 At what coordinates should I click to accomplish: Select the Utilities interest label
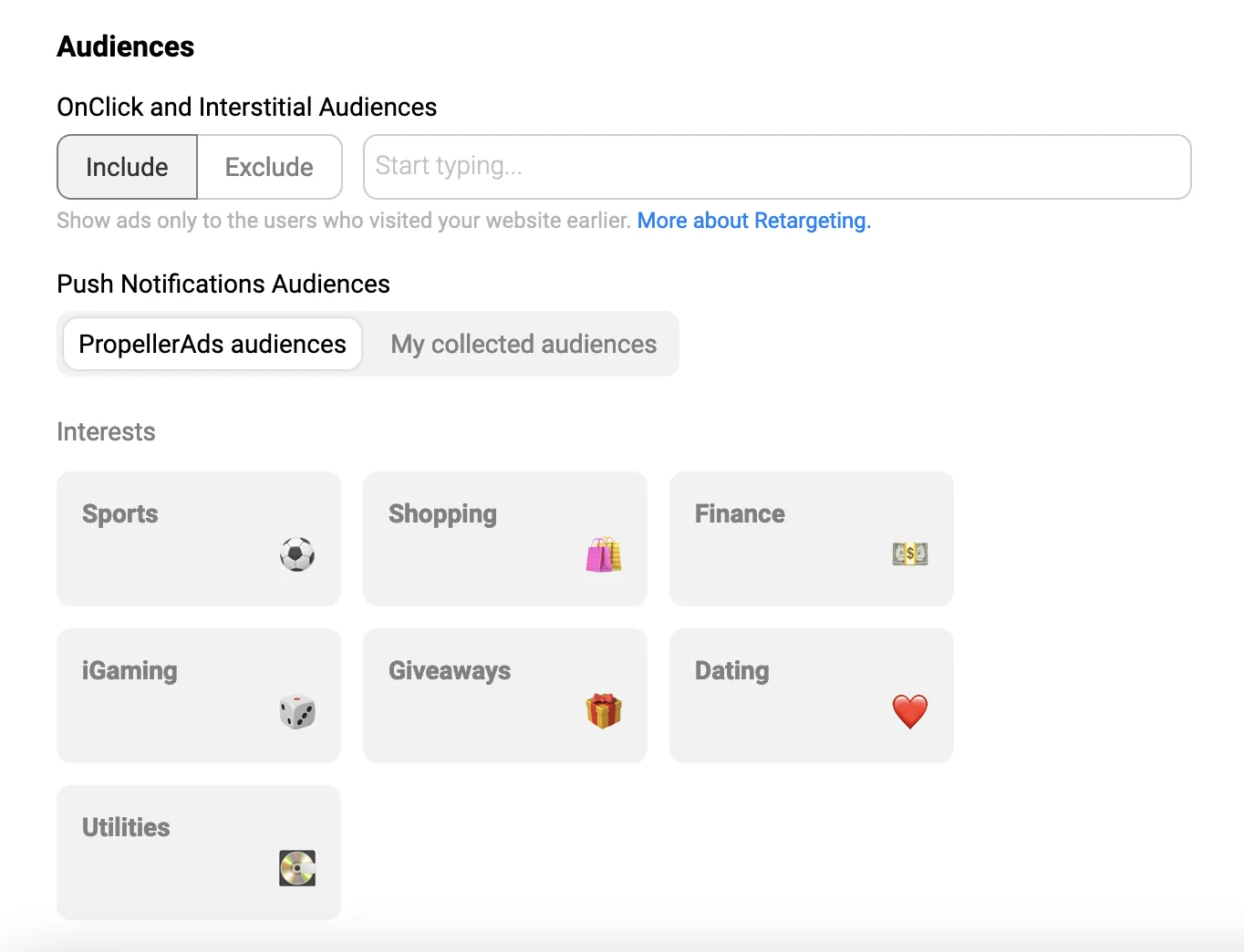click(126, 828)
